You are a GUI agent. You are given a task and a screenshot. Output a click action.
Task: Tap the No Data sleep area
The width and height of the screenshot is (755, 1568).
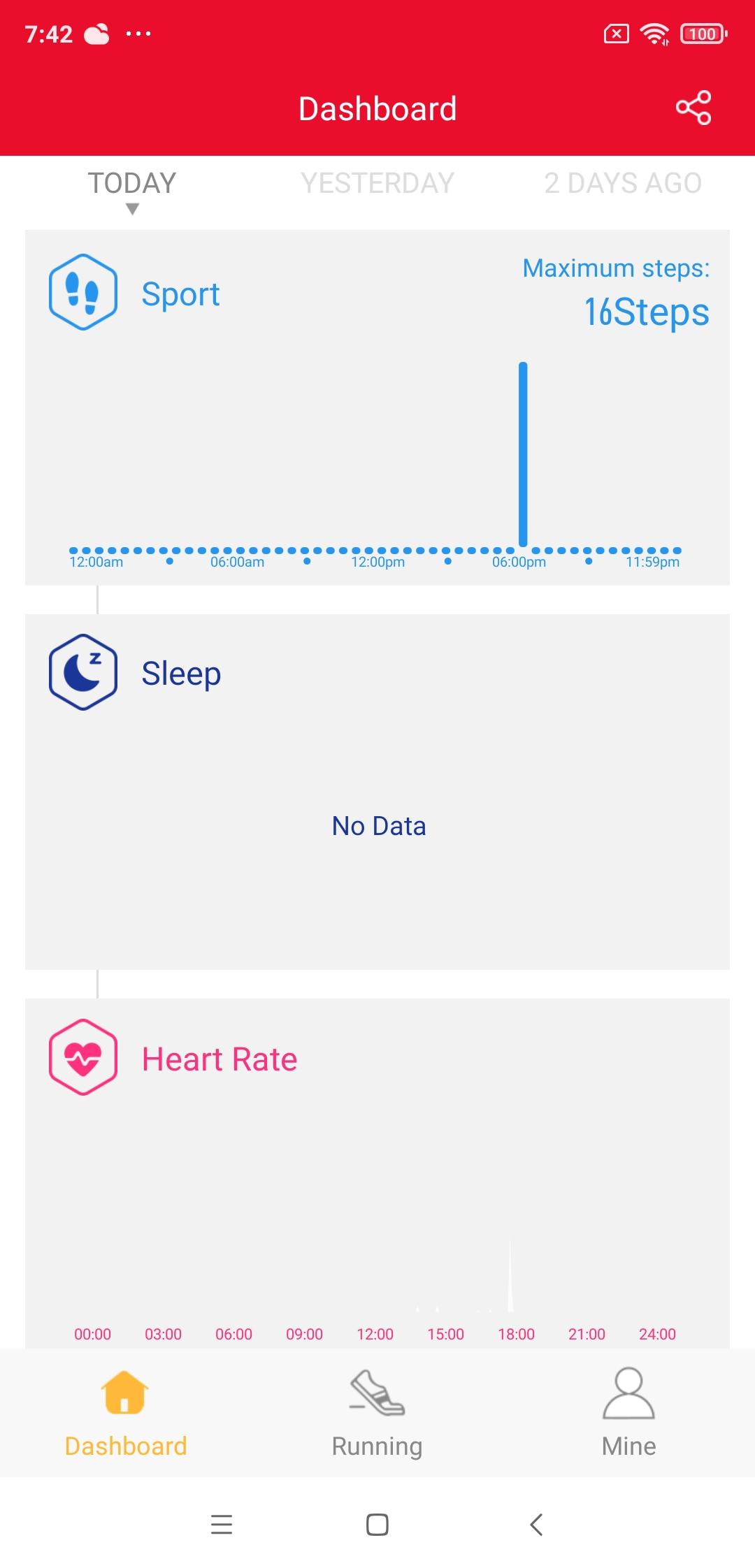(379, 826)
